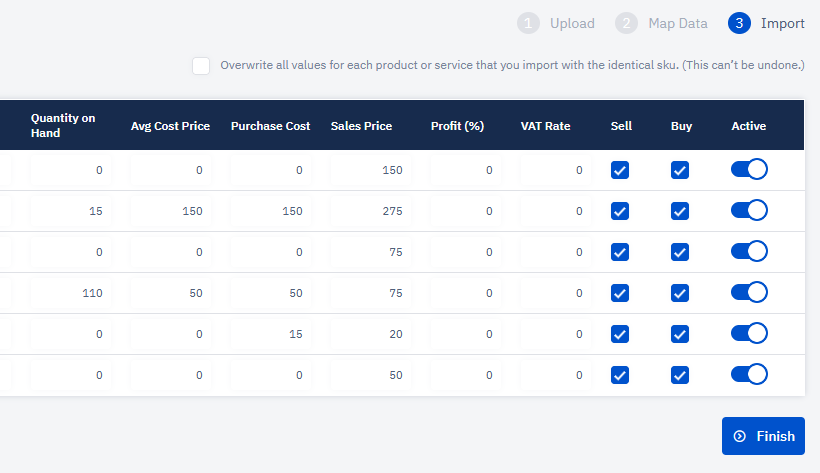Click the Sell column header
This screenshot has width=820, height=473.
[621, 126]
